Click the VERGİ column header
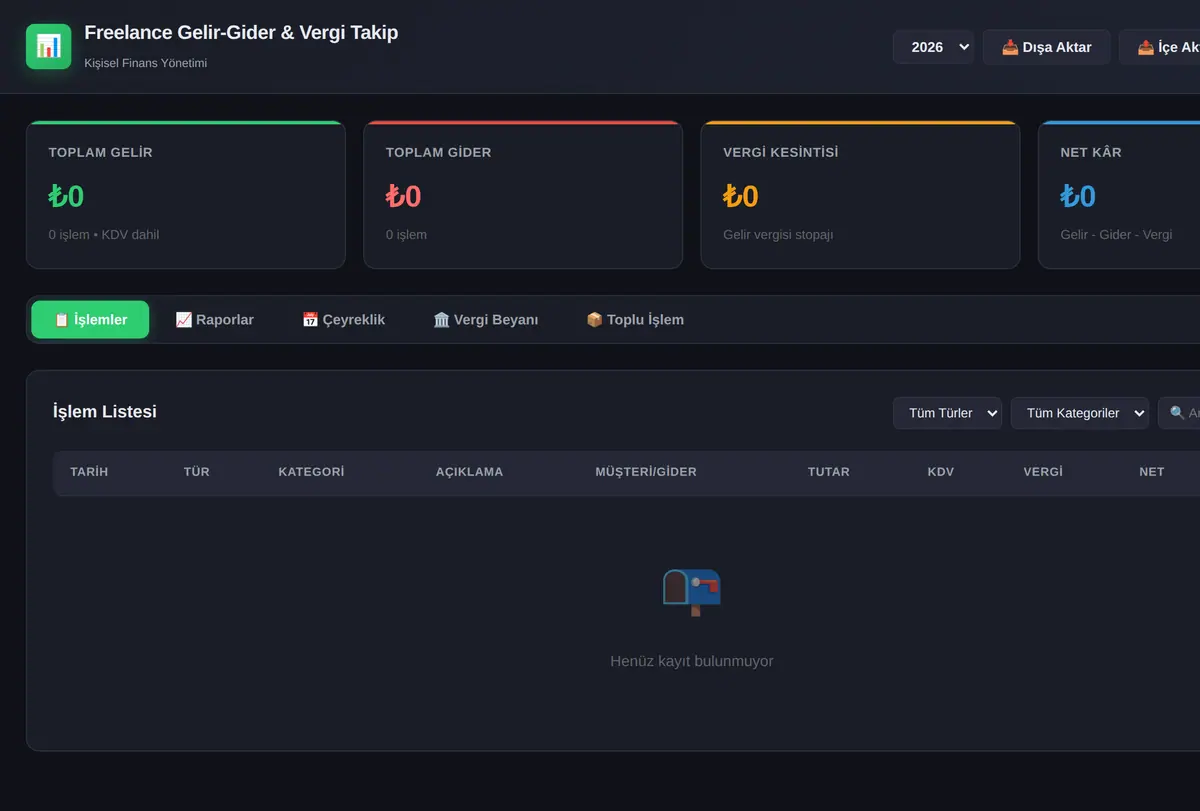This screenshot has height=811, width=1200. coord(1043,472)
